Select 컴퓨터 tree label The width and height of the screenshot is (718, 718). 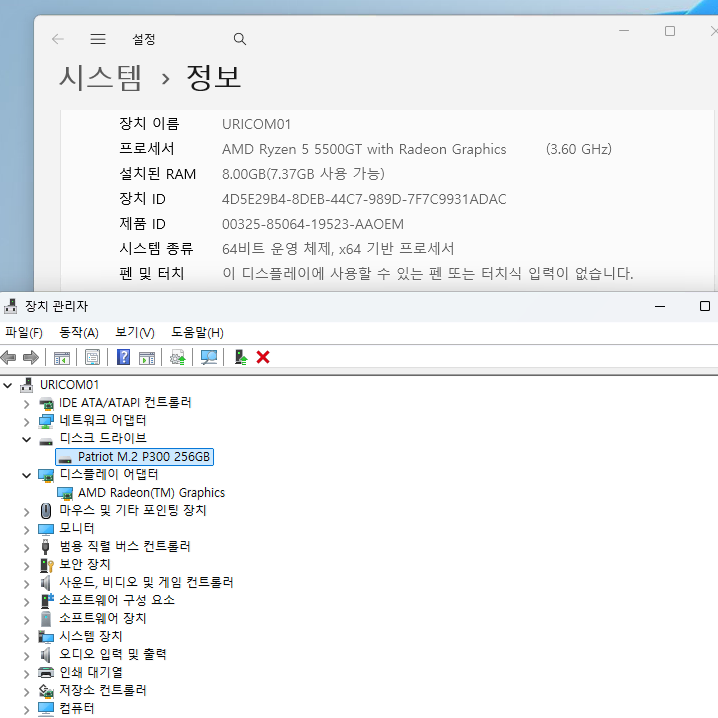[x=77, y=708]
